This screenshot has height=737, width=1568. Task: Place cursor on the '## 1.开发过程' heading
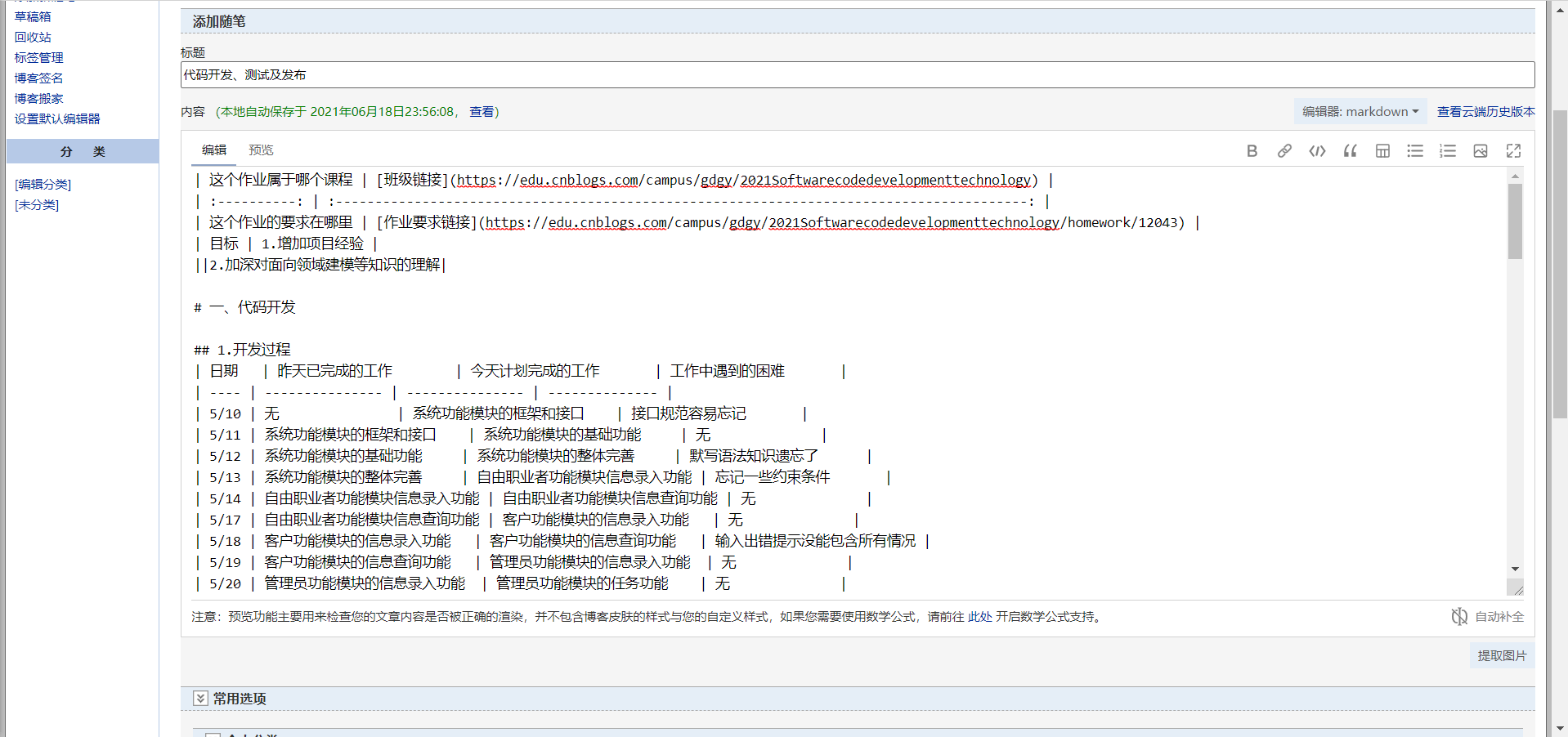point(242,350)
